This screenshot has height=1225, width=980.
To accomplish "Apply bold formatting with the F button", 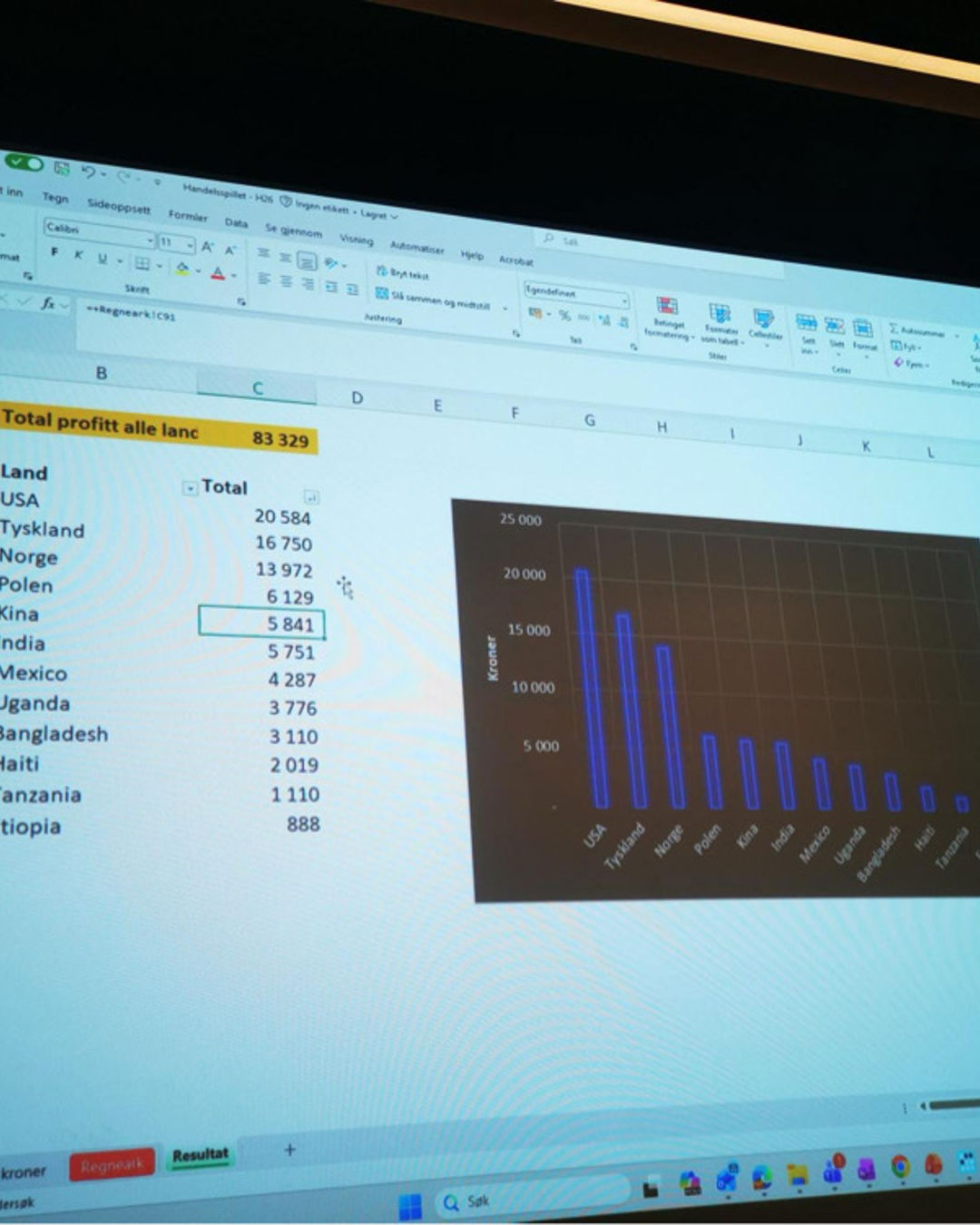I will pyautogui.click(x=55, y=252).
